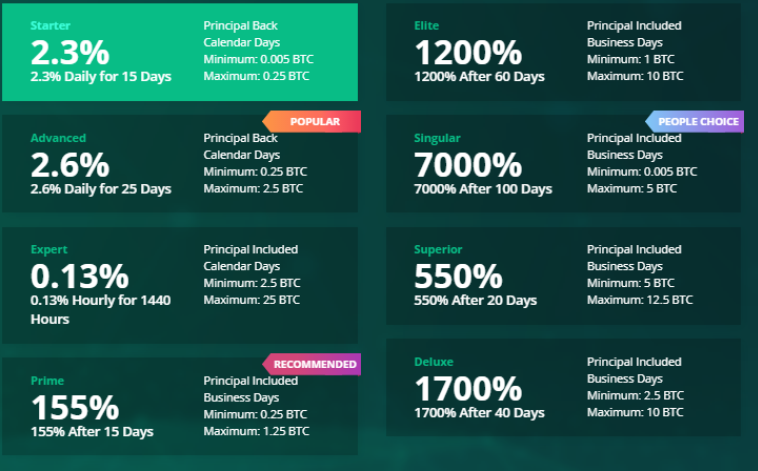Click the Singular plan name label
Viewport: 758px width, 471px height.
[x=437, y=138]
